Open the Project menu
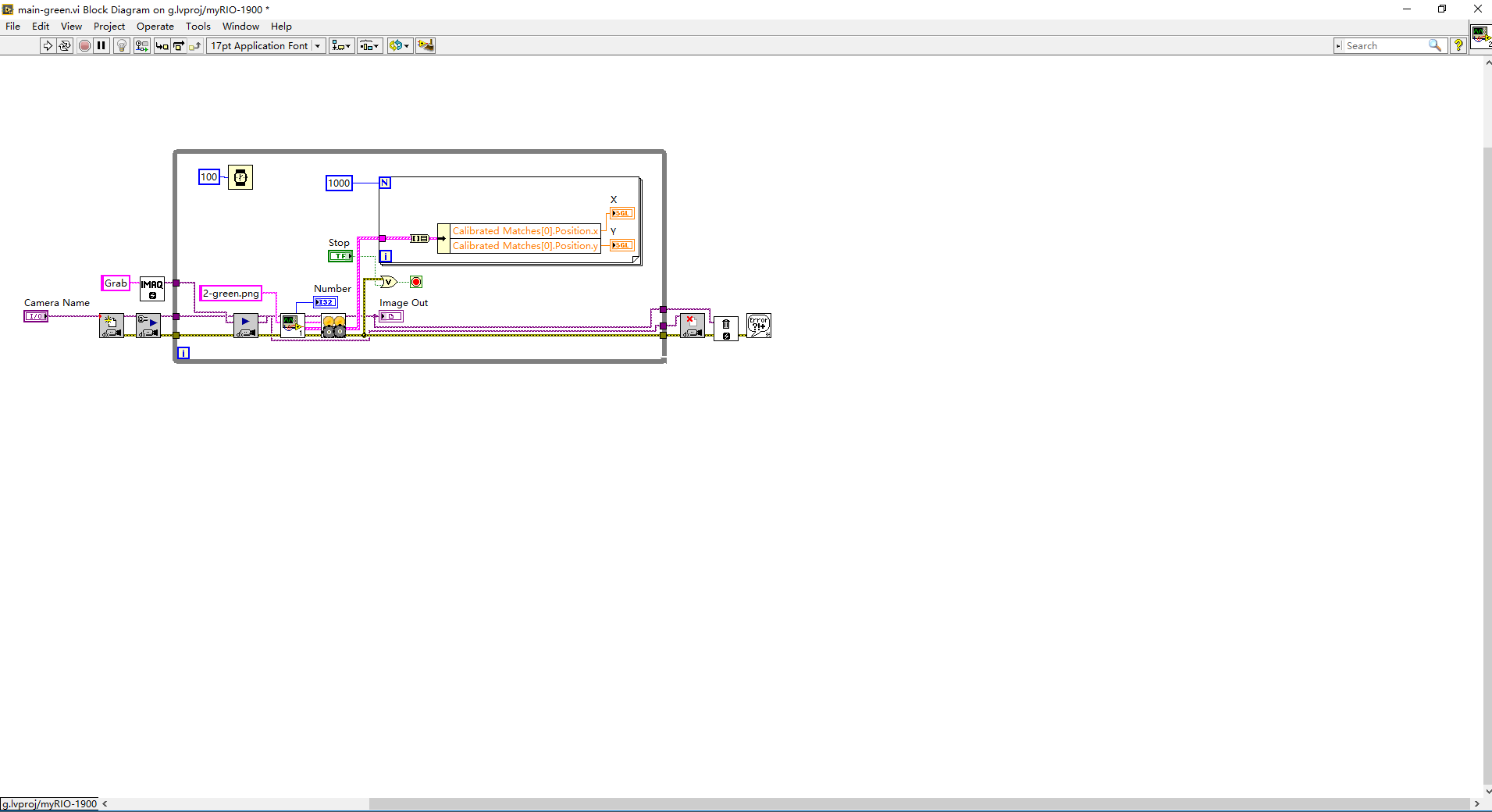 pos(109,26)
